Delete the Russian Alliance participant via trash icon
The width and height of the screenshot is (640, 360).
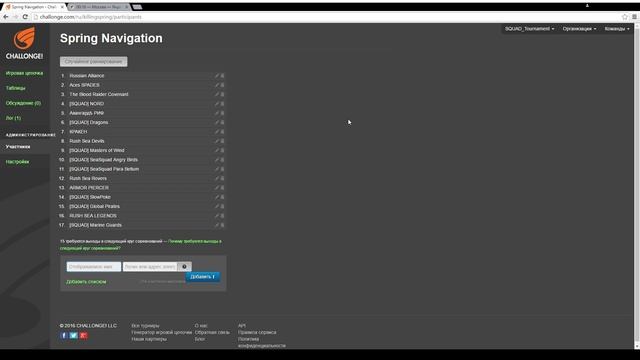point(222,76)
